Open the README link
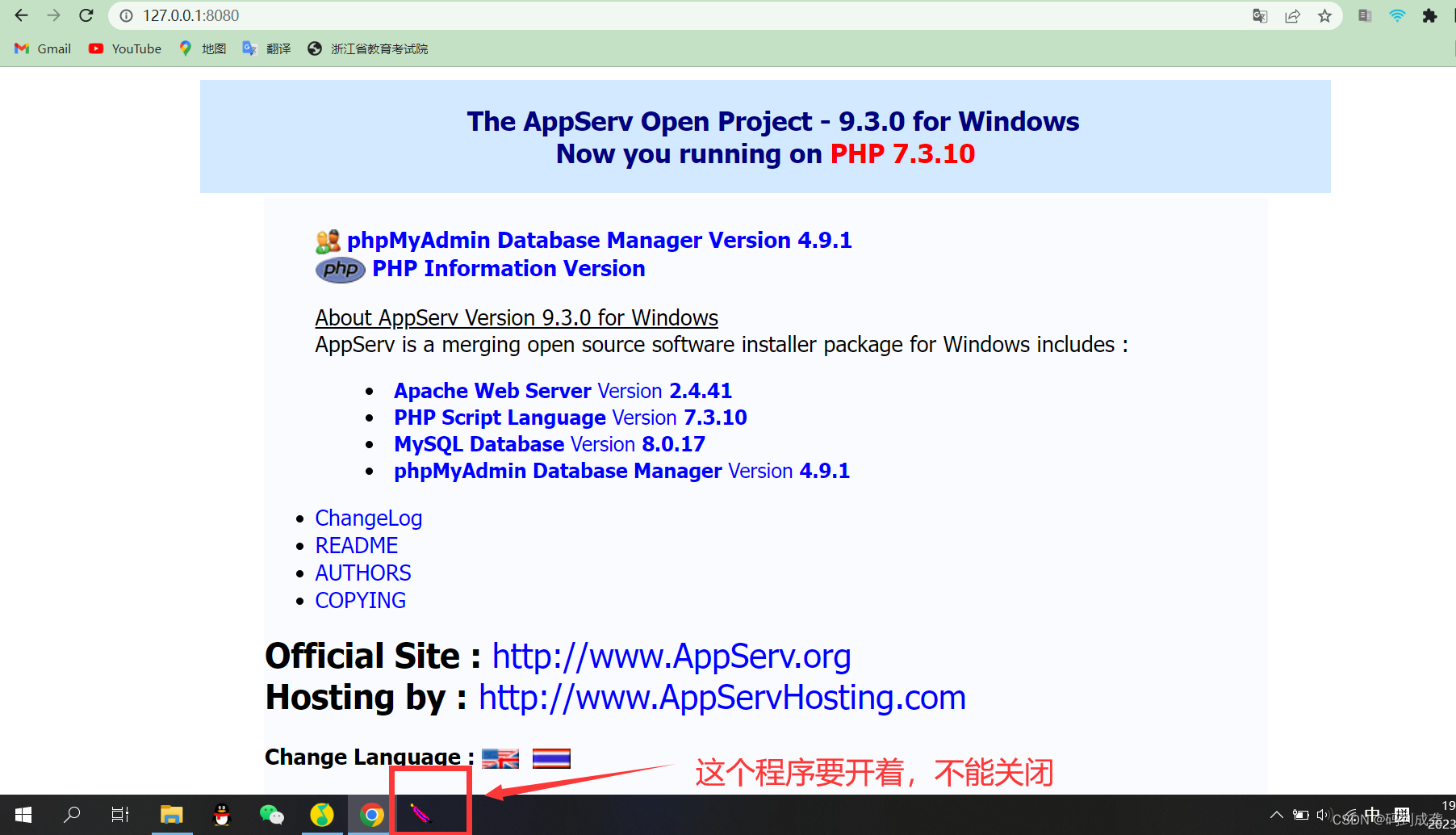Viewport: 1456px width, 835px height. (357, 546)
